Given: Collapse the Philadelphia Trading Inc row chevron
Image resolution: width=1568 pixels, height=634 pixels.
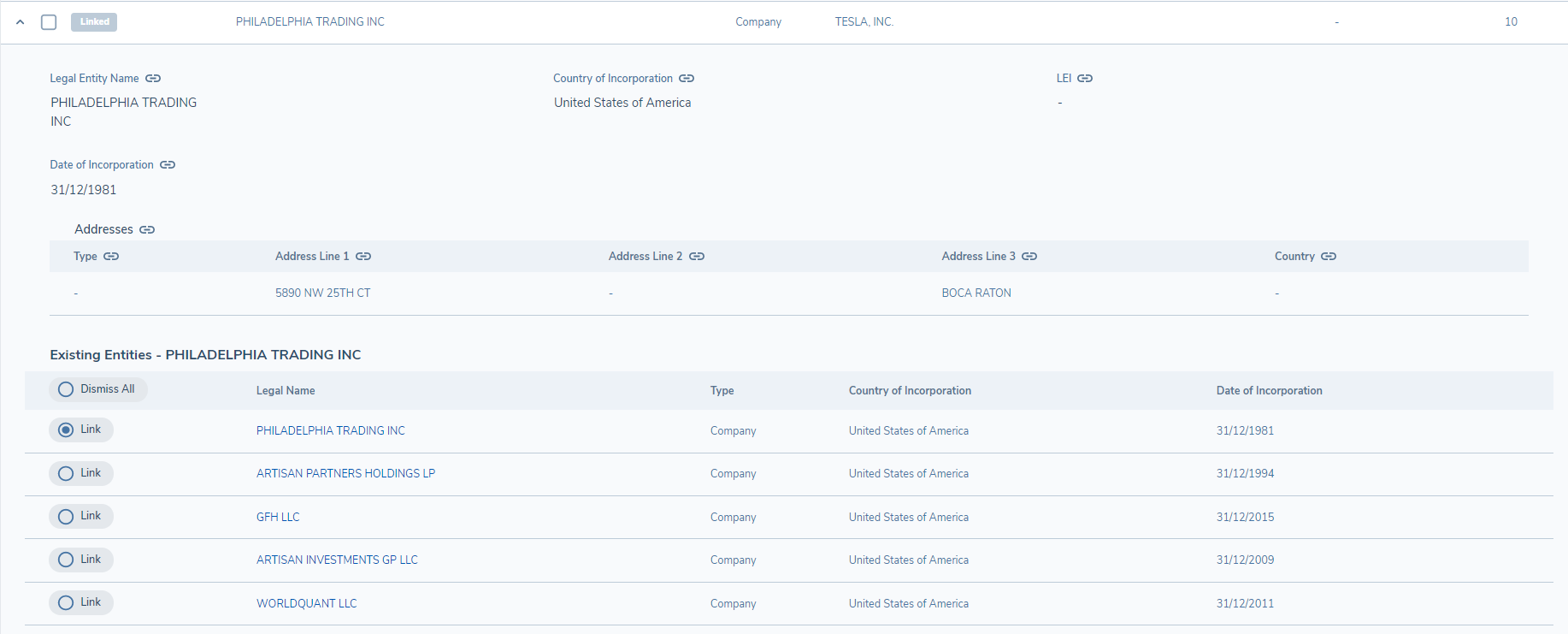Looking at the screenshot, I should point(21,22).
